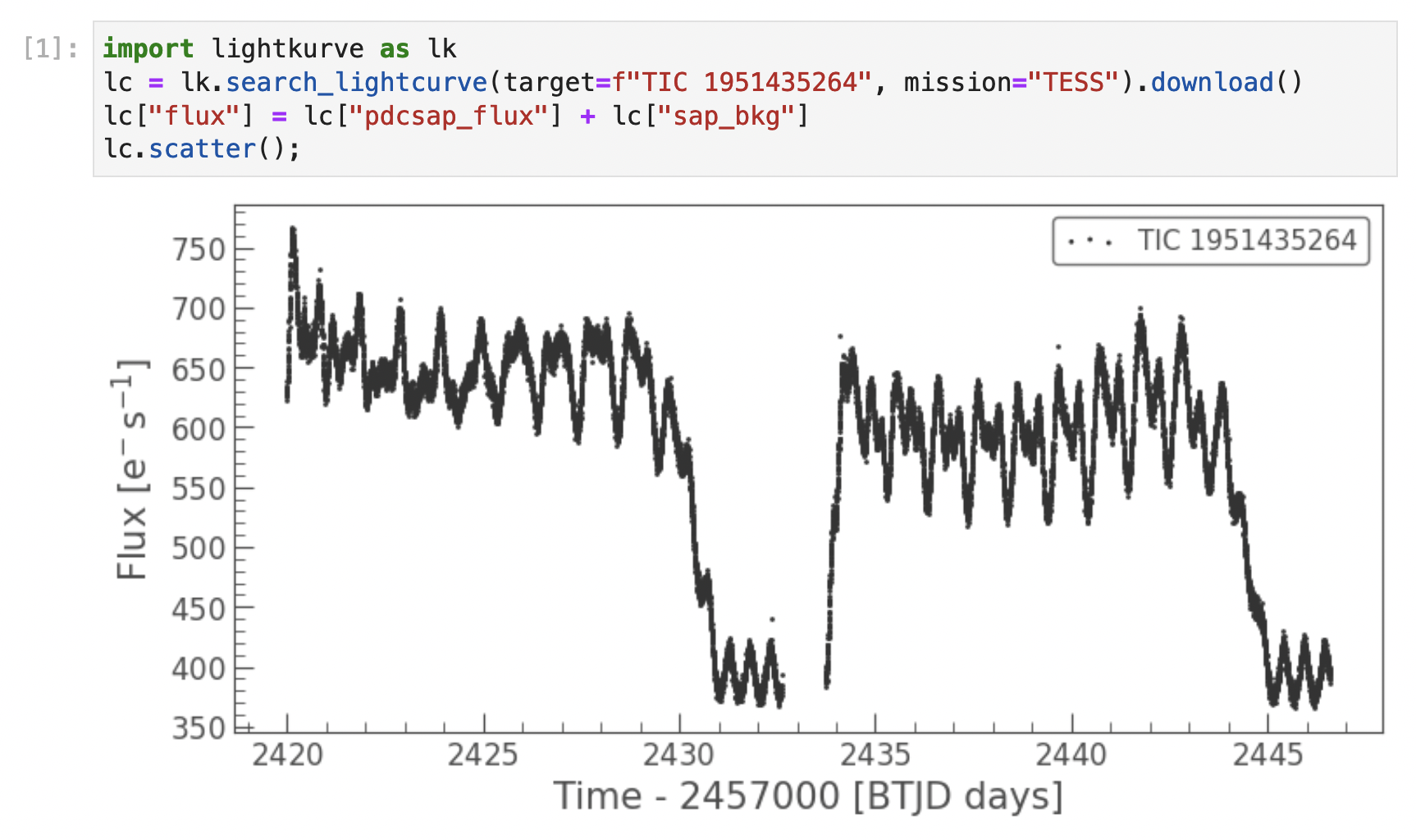Click the Time - 2457000 [BTJD days] axis label
The image size is (1416, 840).
[x=808, y=797]
